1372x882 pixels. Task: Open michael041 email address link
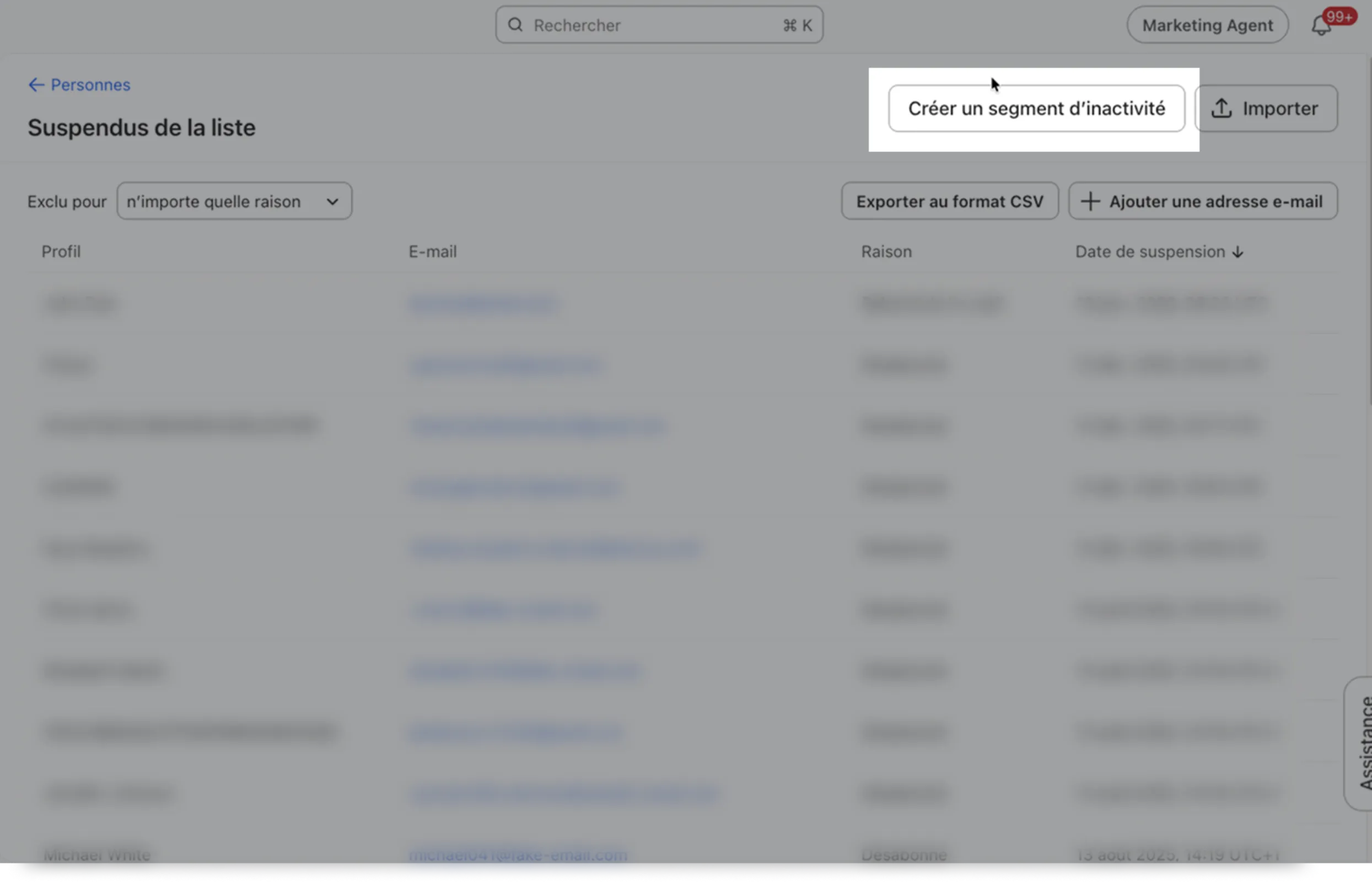click(518, 854)
